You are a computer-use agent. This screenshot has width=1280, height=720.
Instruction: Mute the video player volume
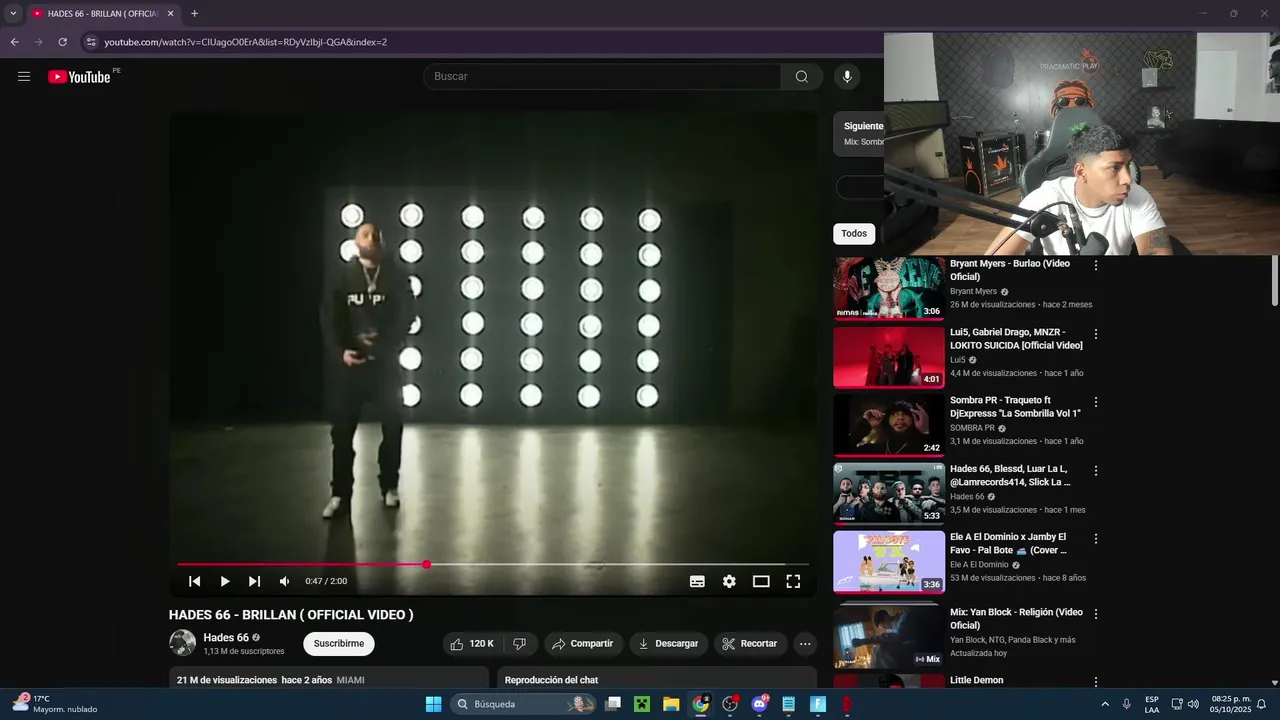(284, 581)
